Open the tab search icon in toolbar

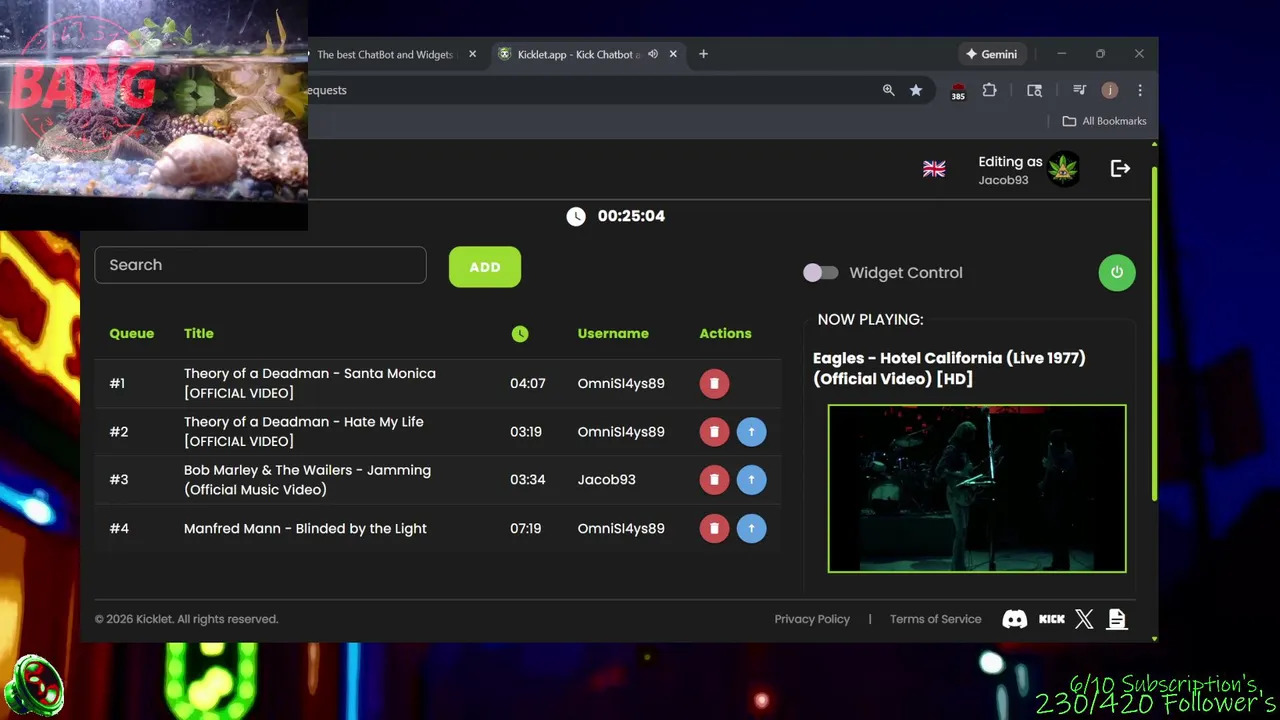click(x=1034, y=90)
